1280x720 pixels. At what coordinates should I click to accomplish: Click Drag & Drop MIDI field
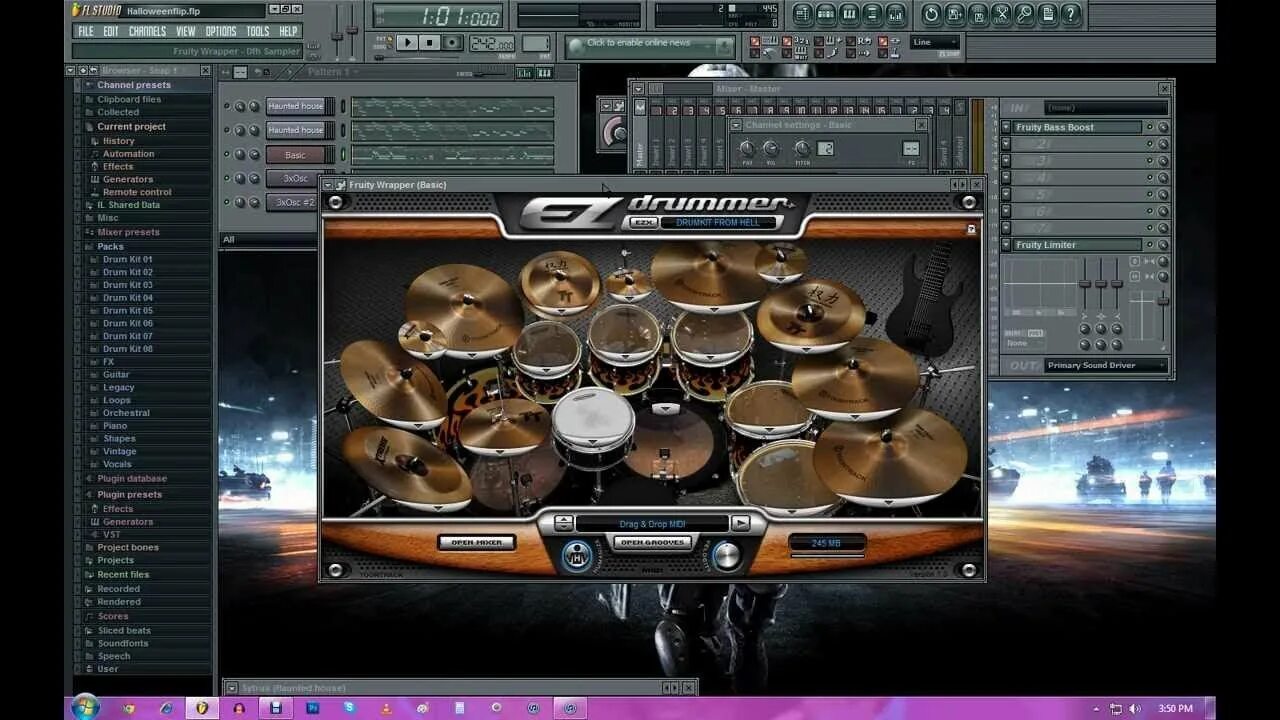coord(652,523)
